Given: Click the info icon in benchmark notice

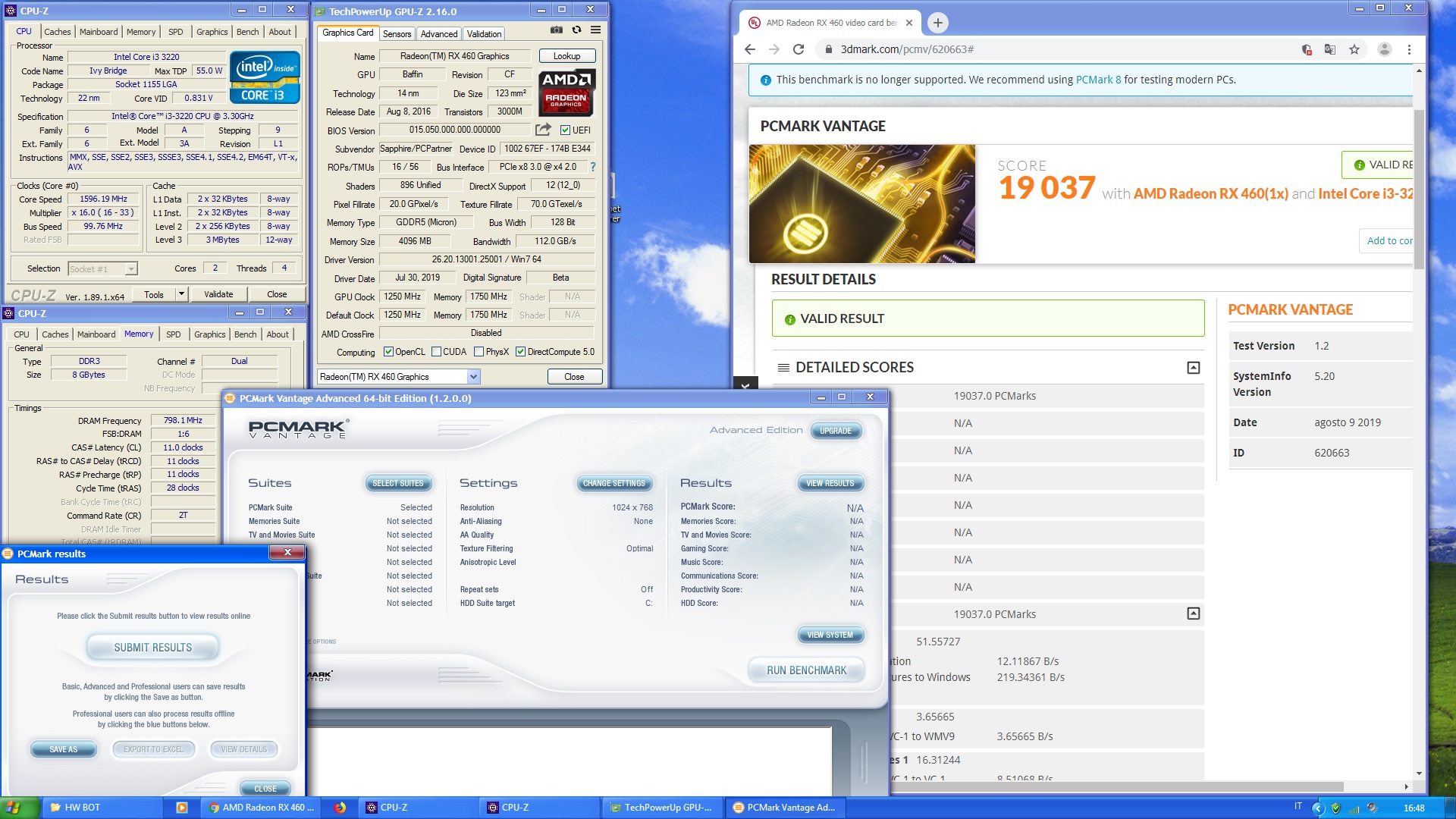Looking at the screenshot, I should 765,80.
